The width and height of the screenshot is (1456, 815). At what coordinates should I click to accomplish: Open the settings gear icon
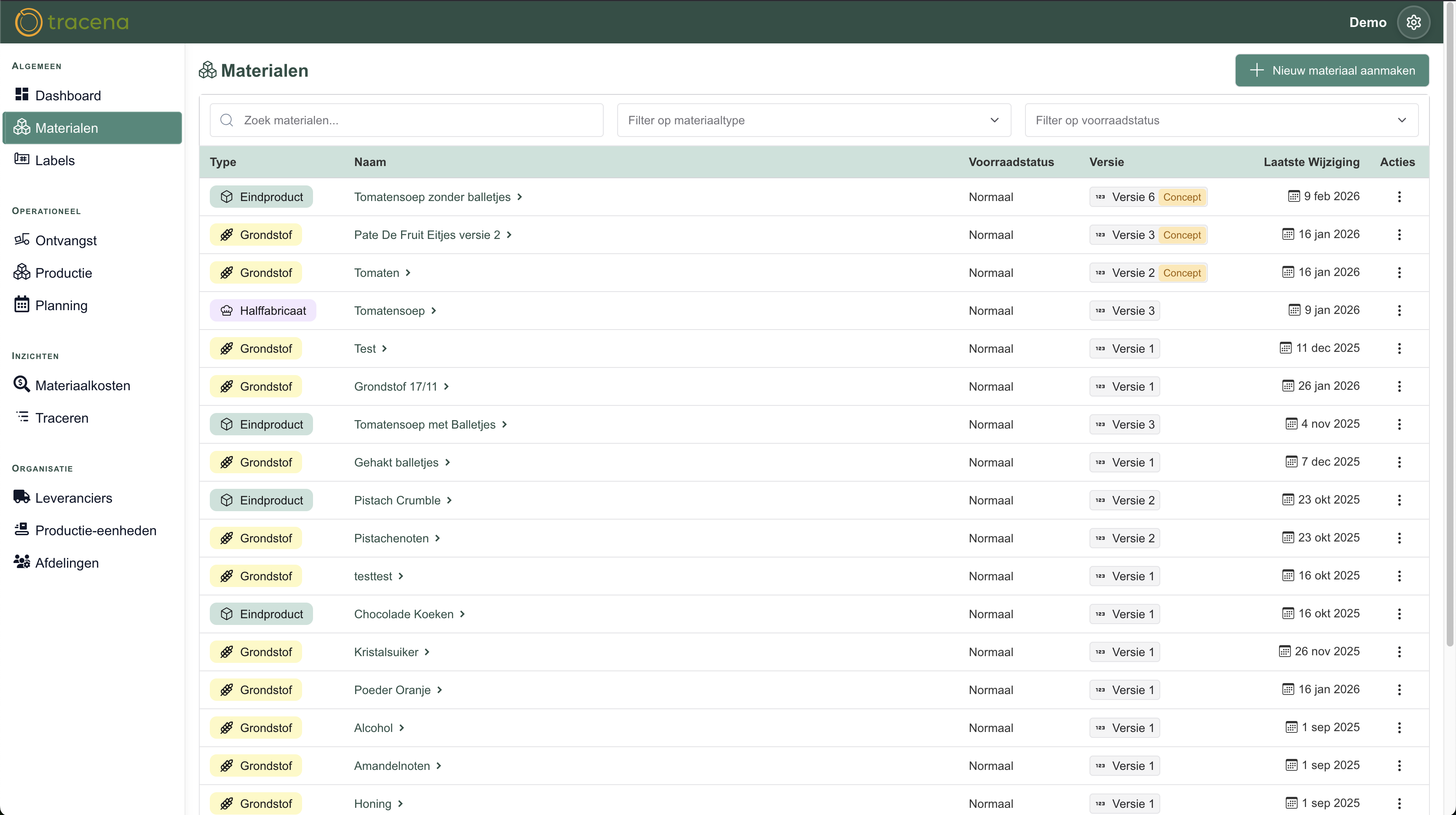coord(1413,22)
